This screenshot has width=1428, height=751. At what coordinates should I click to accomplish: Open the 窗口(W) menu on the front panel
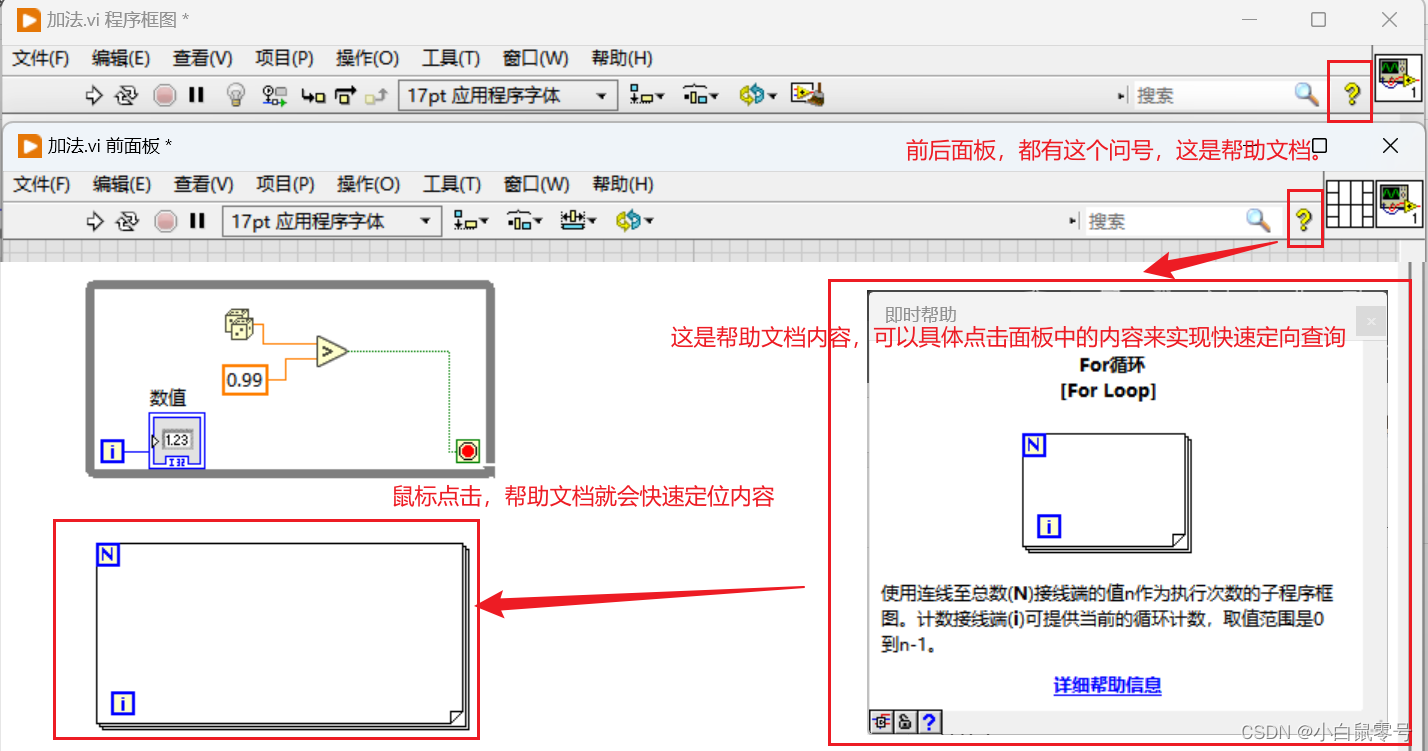[x=536, y=184]
